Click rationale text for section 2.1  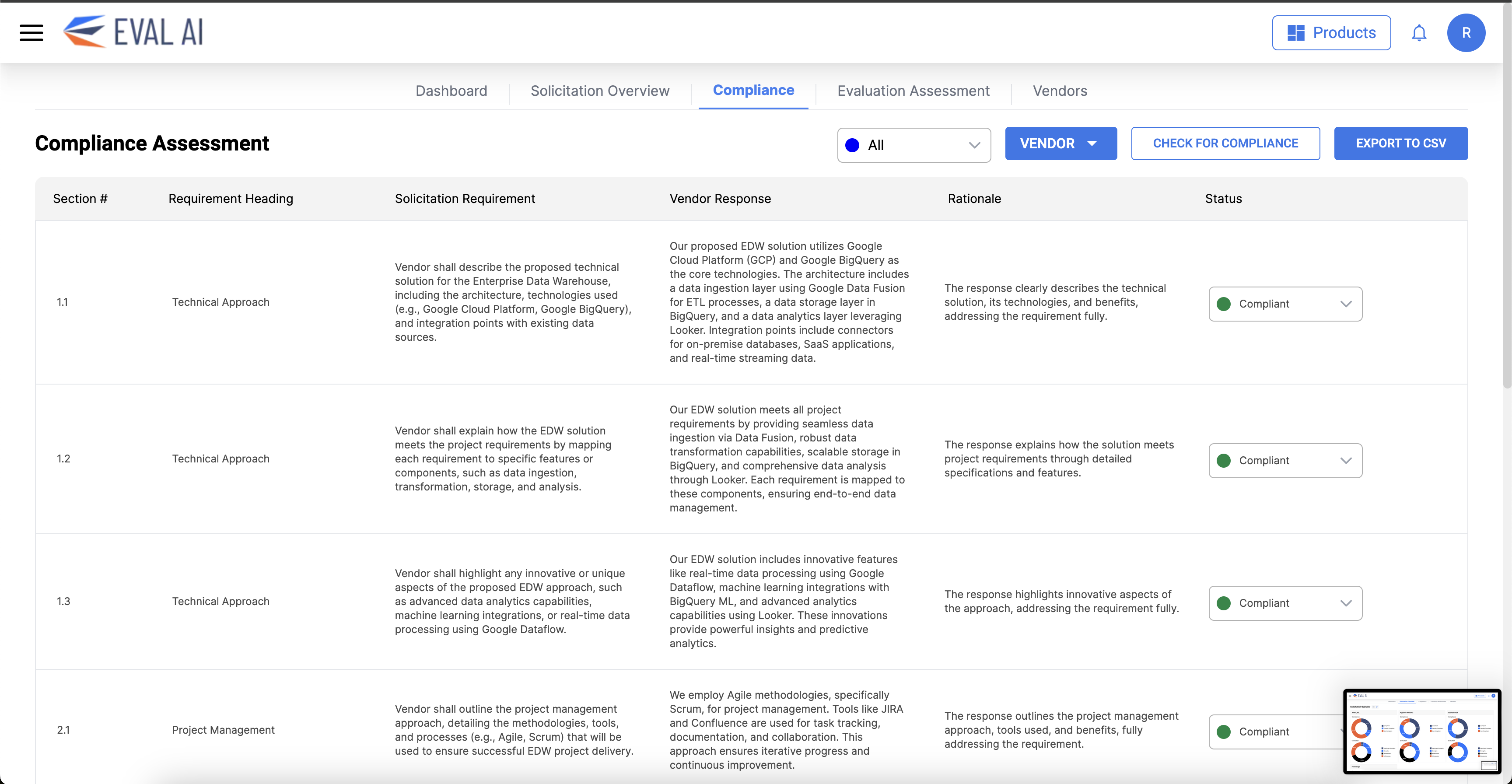coord(1061,730)
